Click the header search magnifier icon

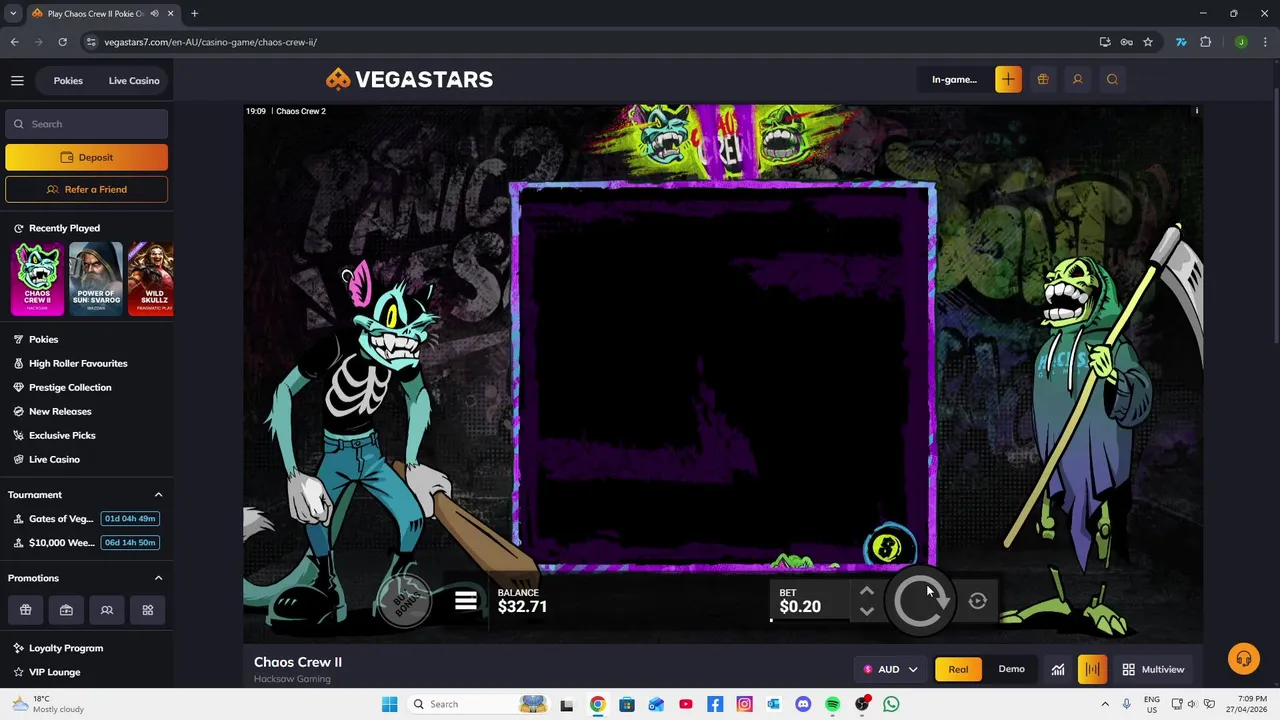(x=1112, y=79)
